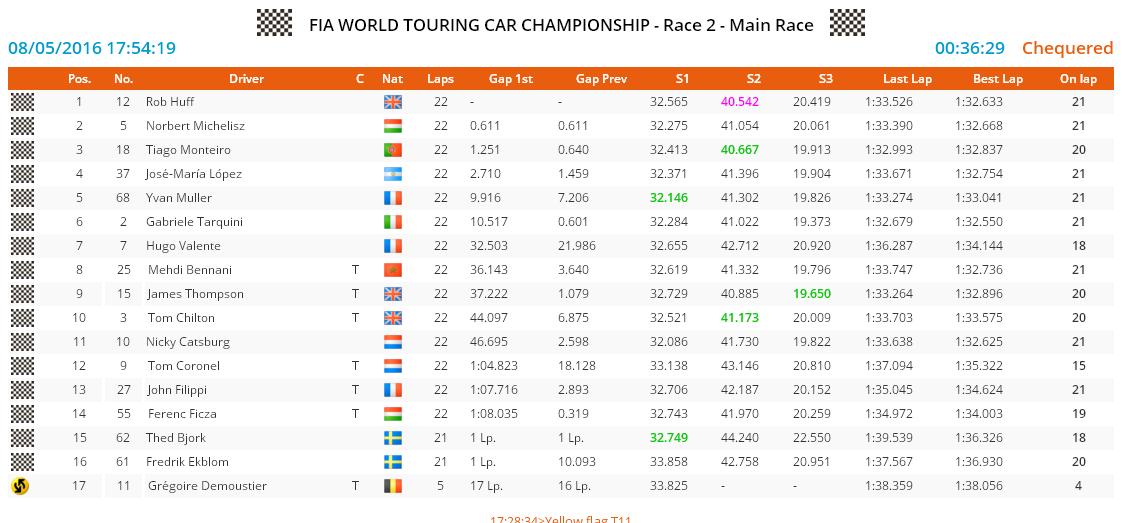Click the chequered flag icon right of the title
This screenshot has width=1122, height=523.
tap(847, 23)
